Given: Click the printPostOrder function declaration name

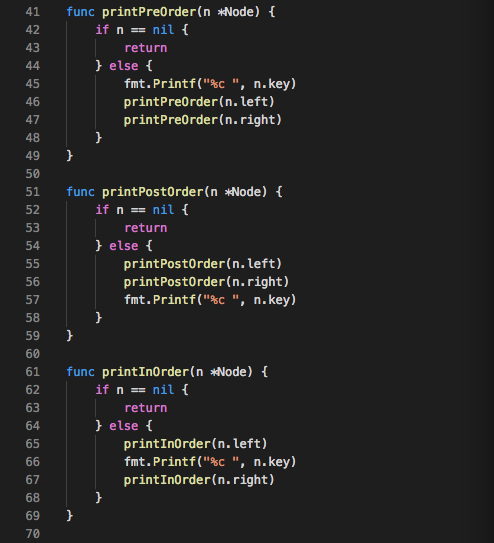Looking at the screenshot, I should [x=153, y=192].
